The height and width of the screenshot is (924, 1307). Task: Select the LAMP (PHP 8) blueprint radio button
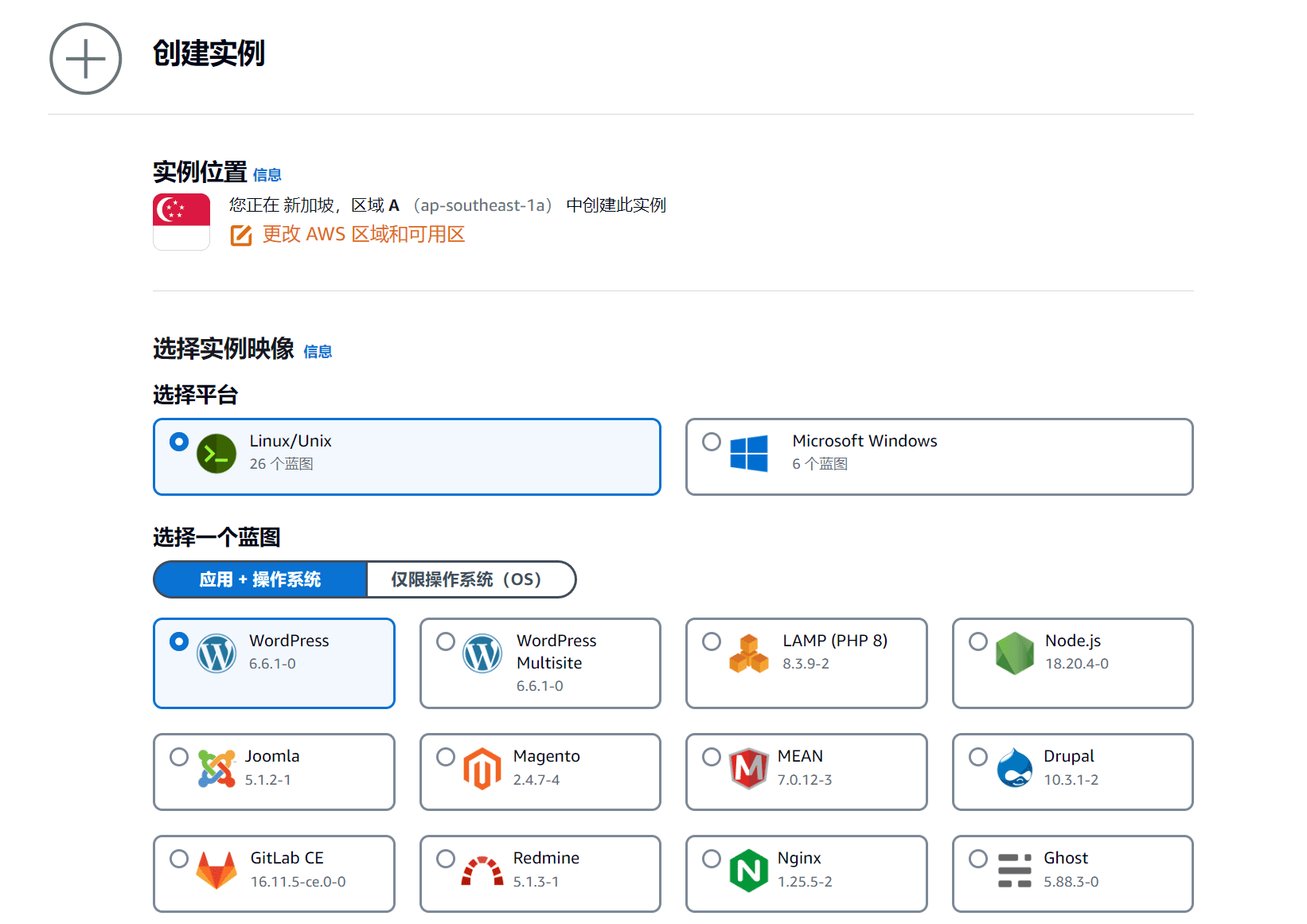point(711,641)
